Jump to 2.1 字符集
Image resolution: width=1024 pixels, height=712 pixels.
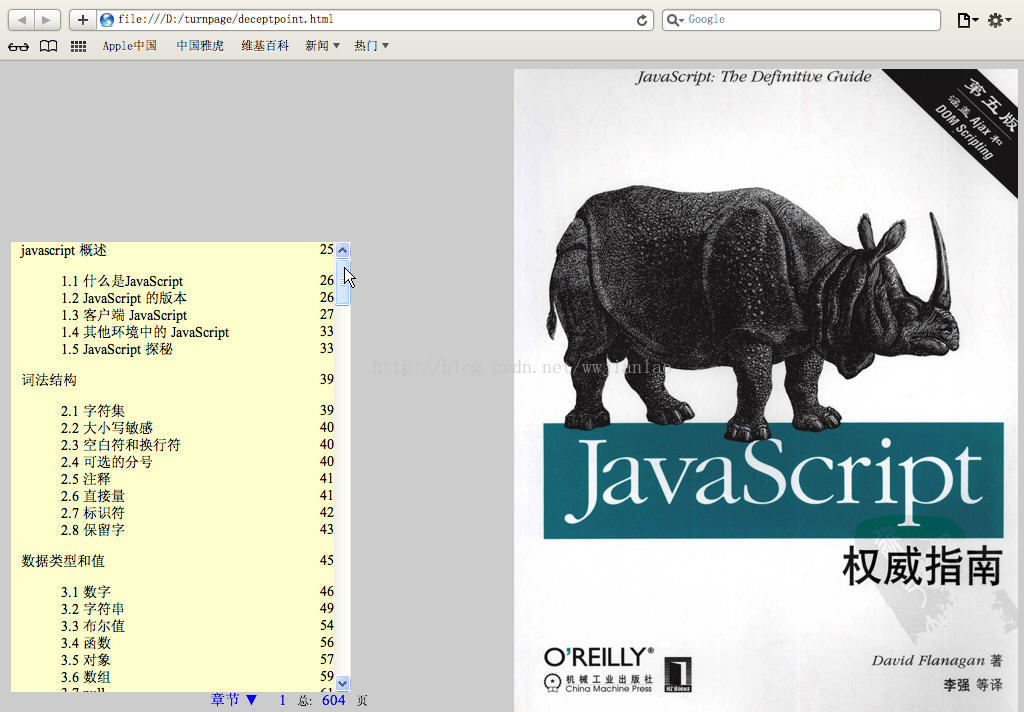tap(93, 411)
